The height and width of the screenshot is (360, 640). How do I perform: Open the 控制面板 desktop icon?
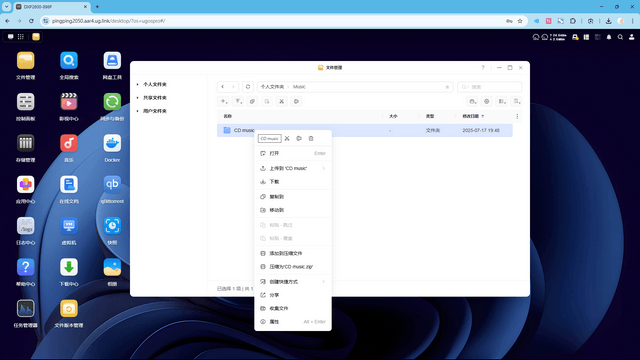pyautogui.click(x=25, y=102)
